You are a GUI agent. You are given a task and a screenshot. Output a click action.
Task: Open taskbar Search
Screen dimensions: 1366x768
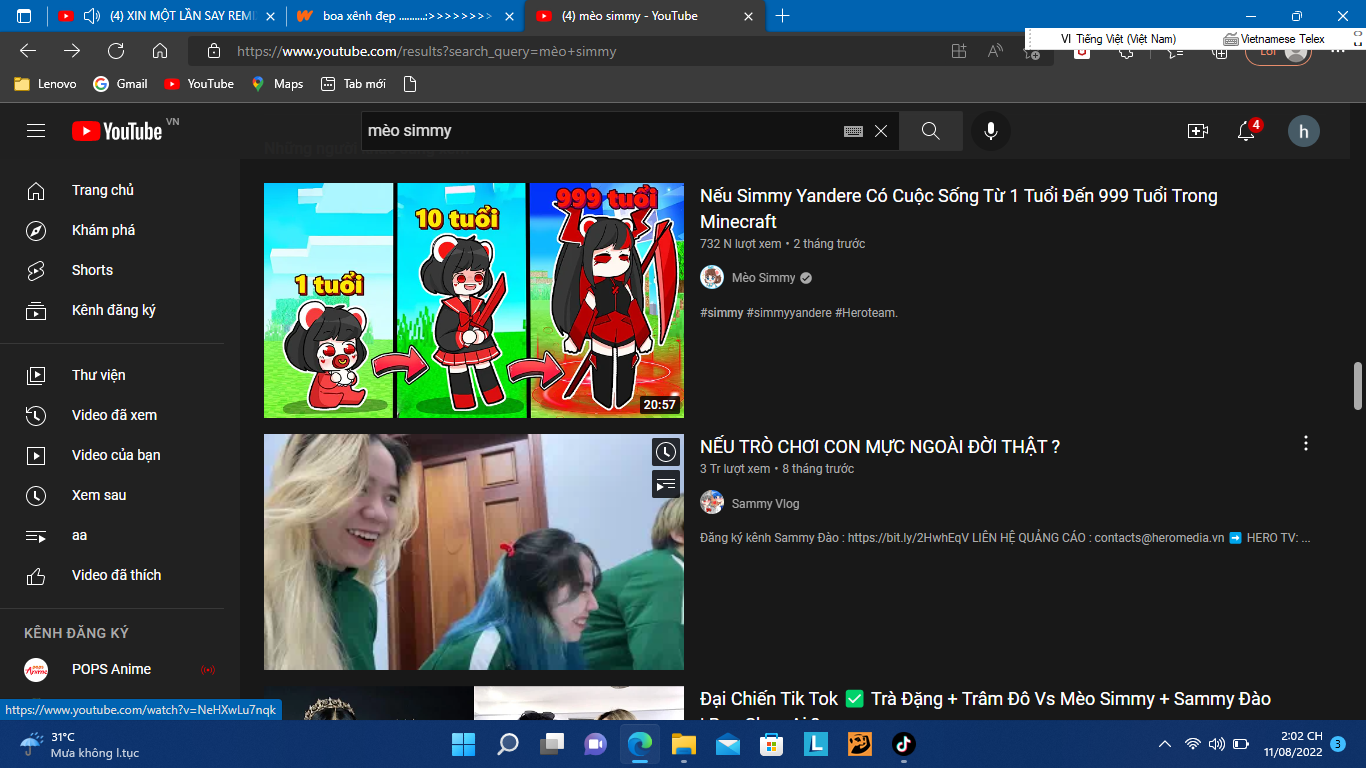click(x=508, y=744)
